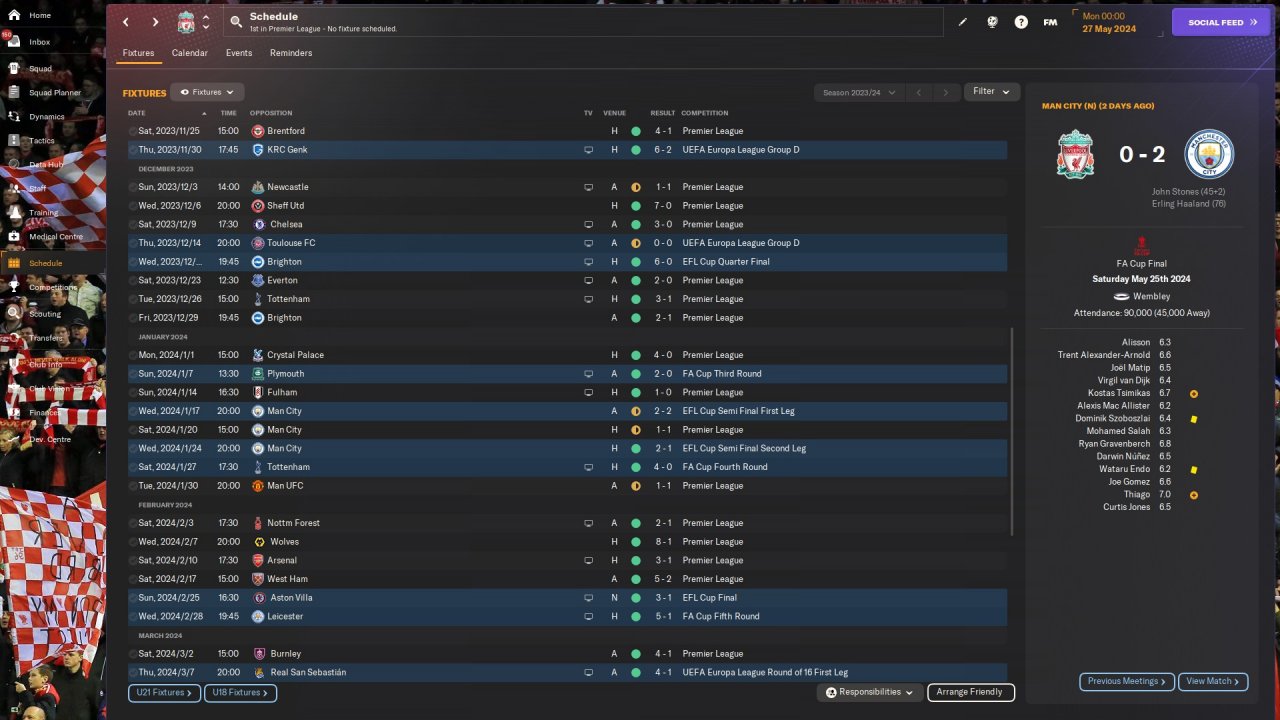Viewport: 1280px width, 720px height.
Task: Toggle circle beside Burnley fixture date
Action: [x=133, y=654]
